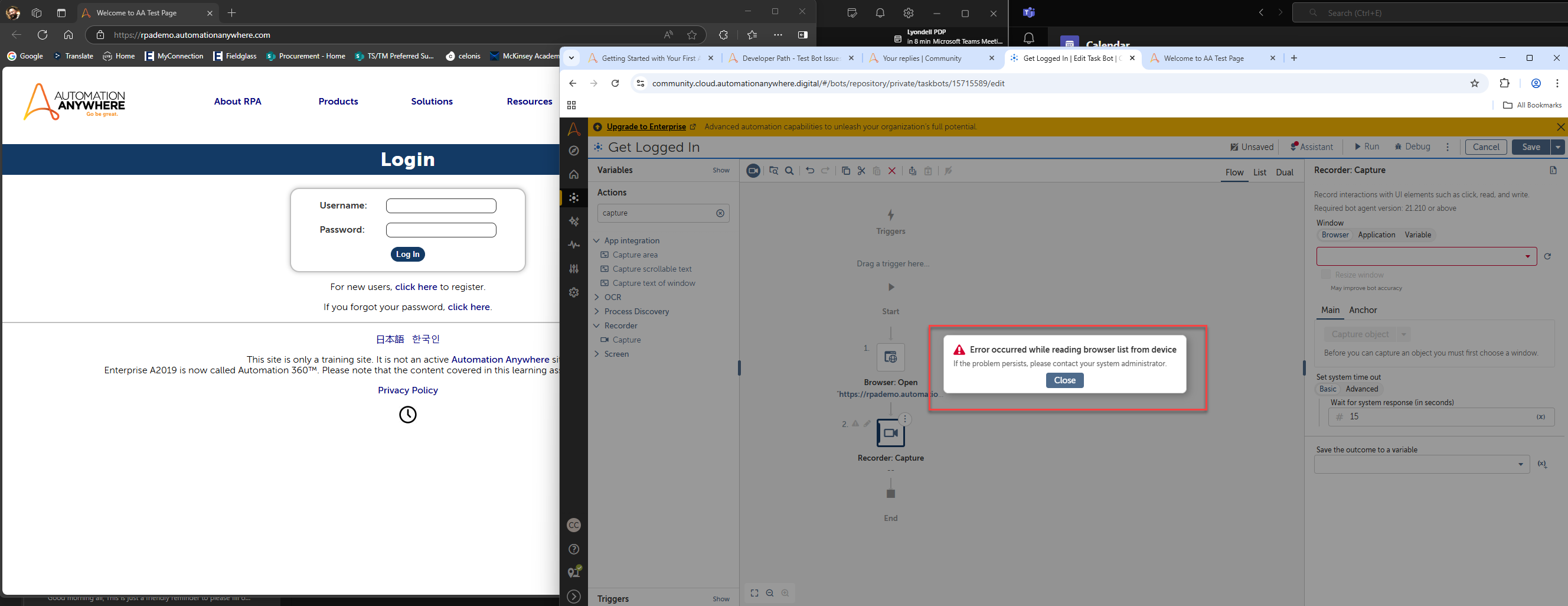Switch to Dual view

pos(1285,172)
